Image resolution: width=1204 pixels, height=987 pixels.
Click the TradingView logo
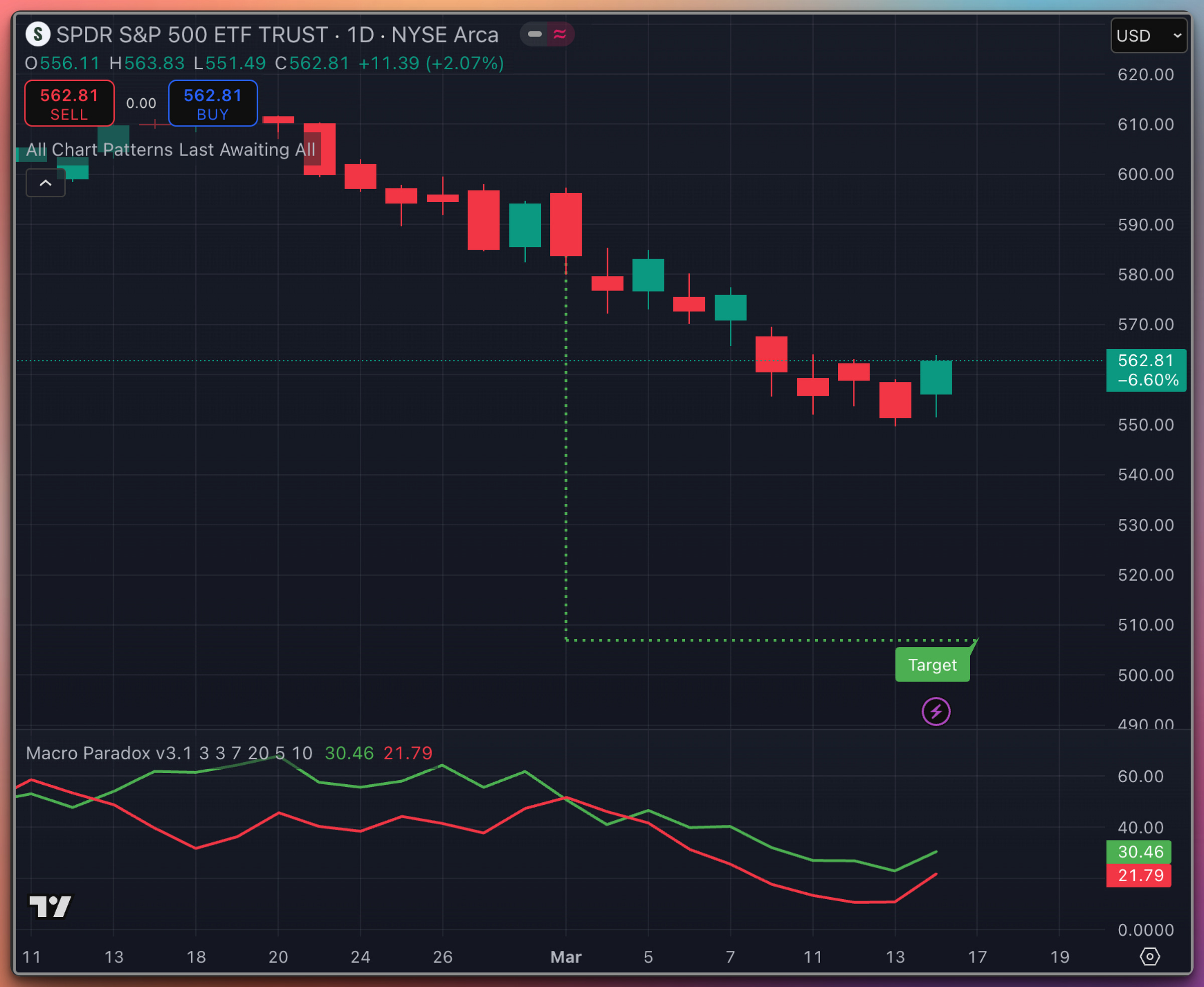click(51, 907)
